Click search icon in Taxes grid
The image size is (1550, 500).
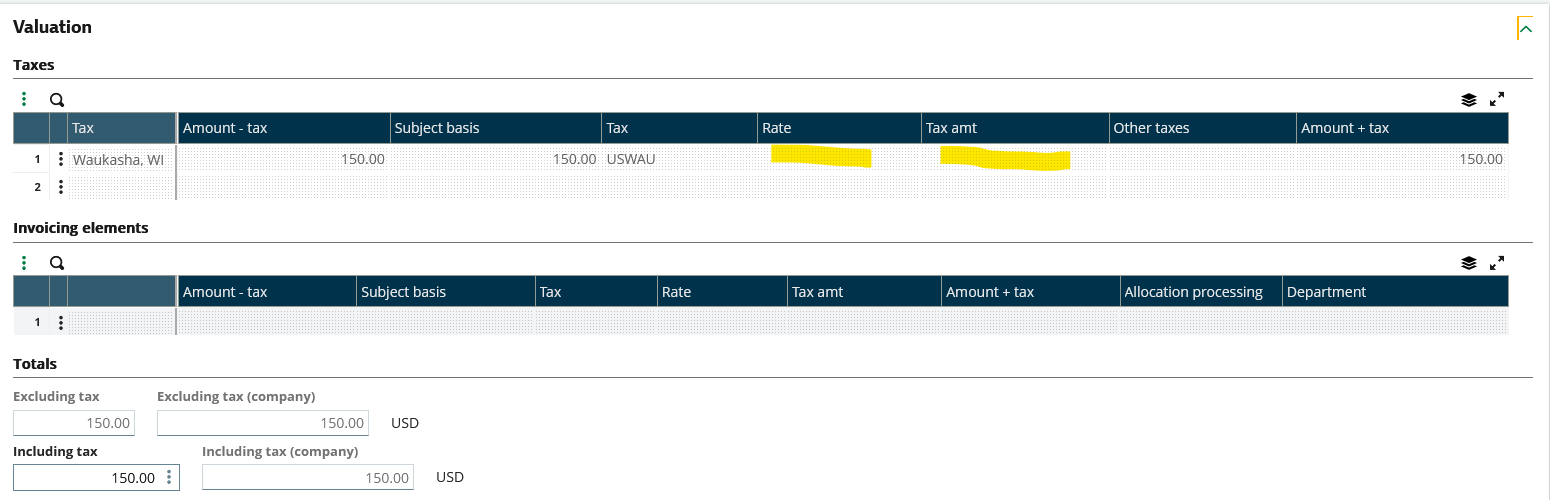(57, 99)
